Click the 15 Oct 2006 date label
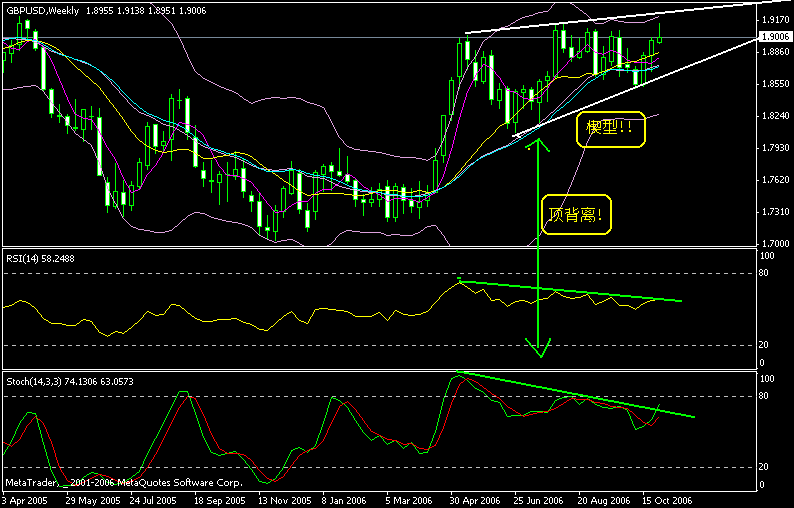The image size is (794, 508). (667, 501)
